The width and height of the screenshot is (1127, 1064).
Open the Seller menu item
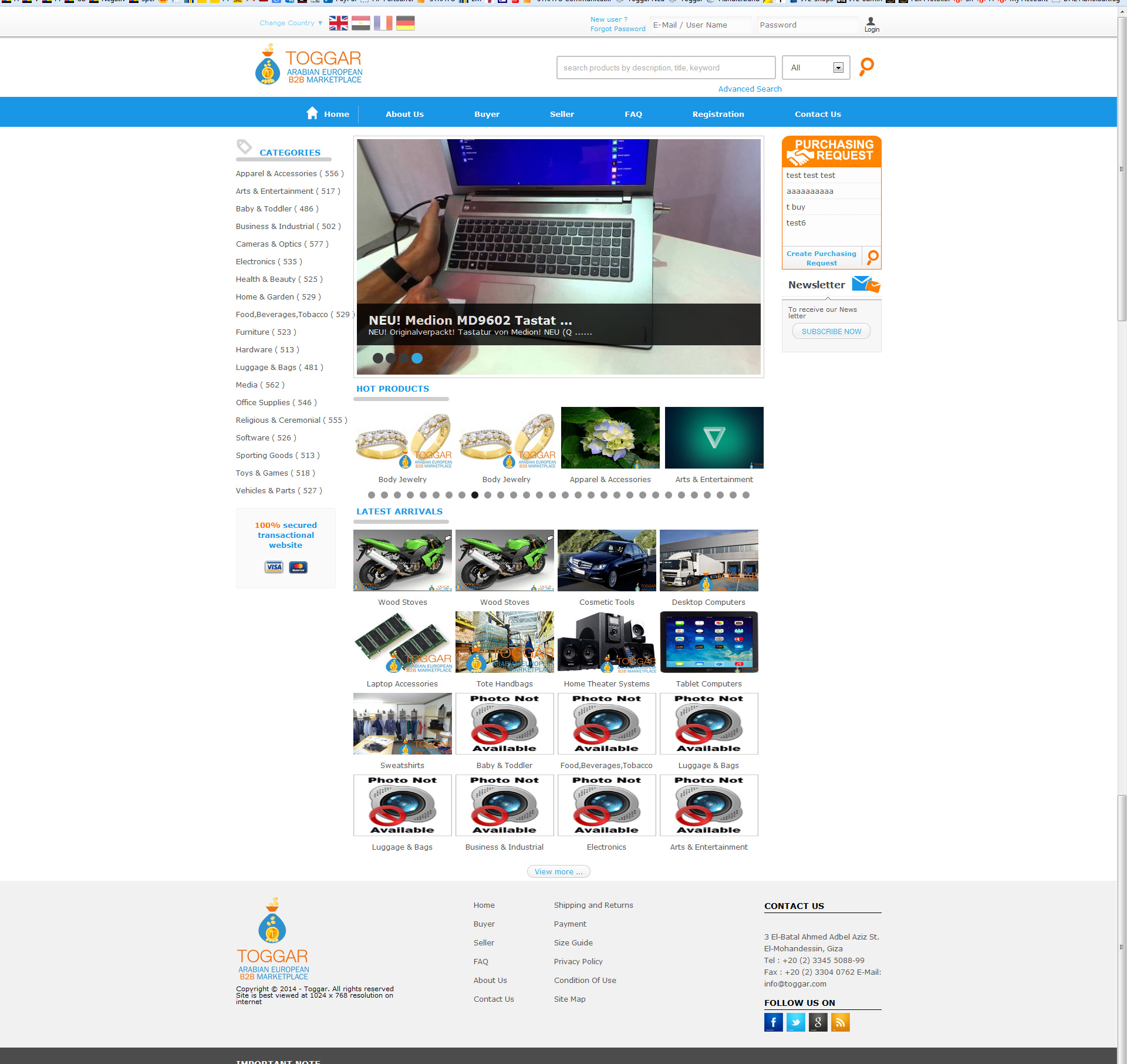coord(562,115)
